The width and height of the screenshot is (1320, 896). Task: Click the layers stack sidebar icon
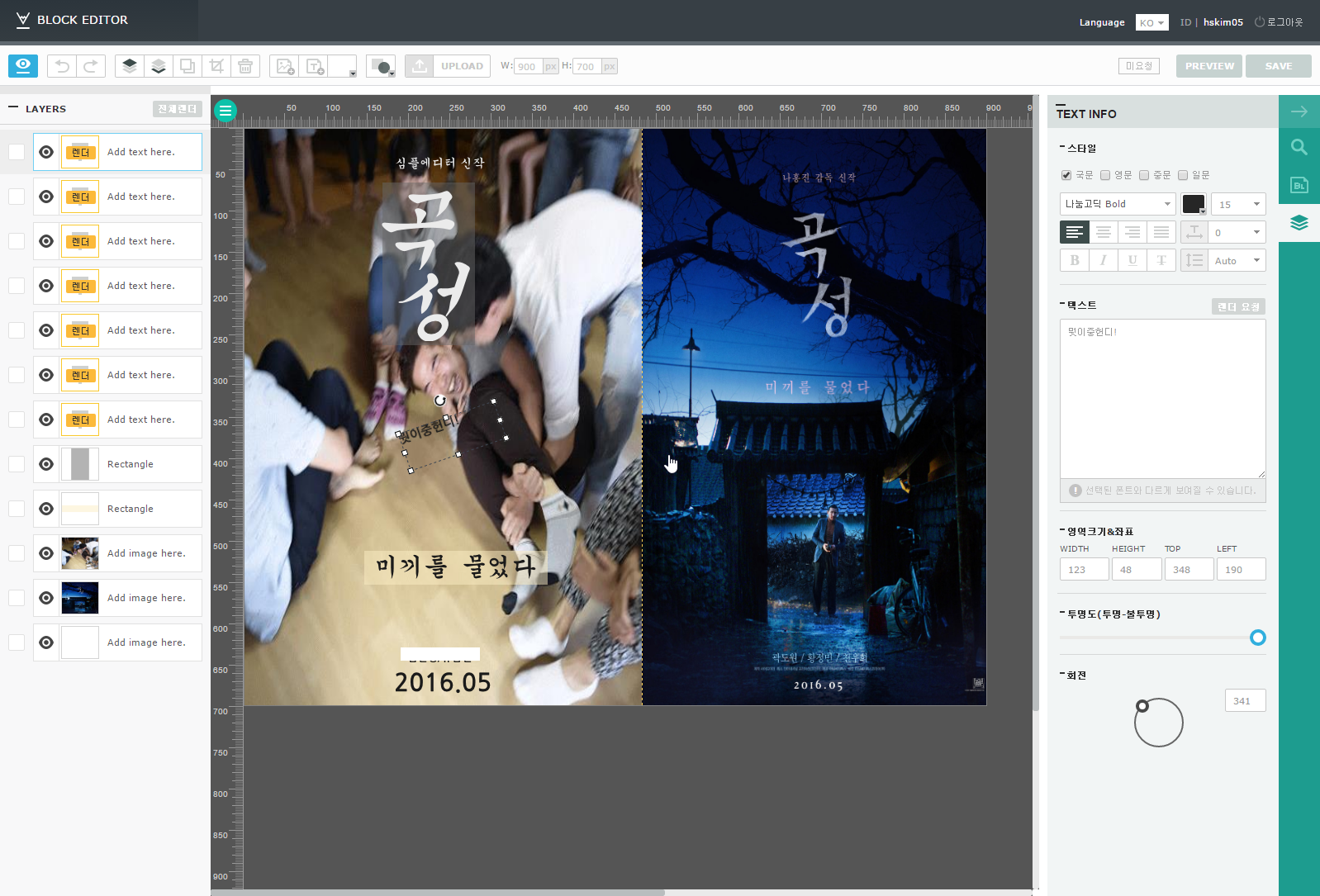pos(1299,223)
